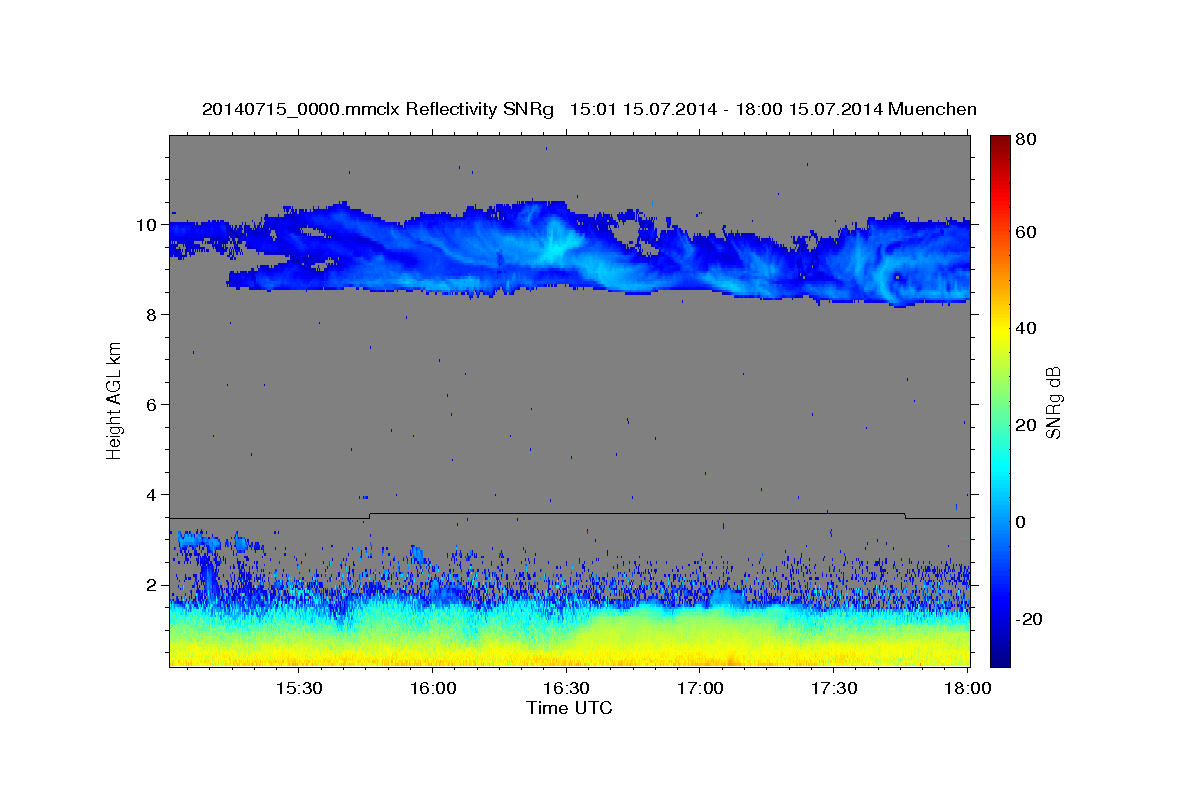Click the 17:30 time tick label

pos(834,688)
